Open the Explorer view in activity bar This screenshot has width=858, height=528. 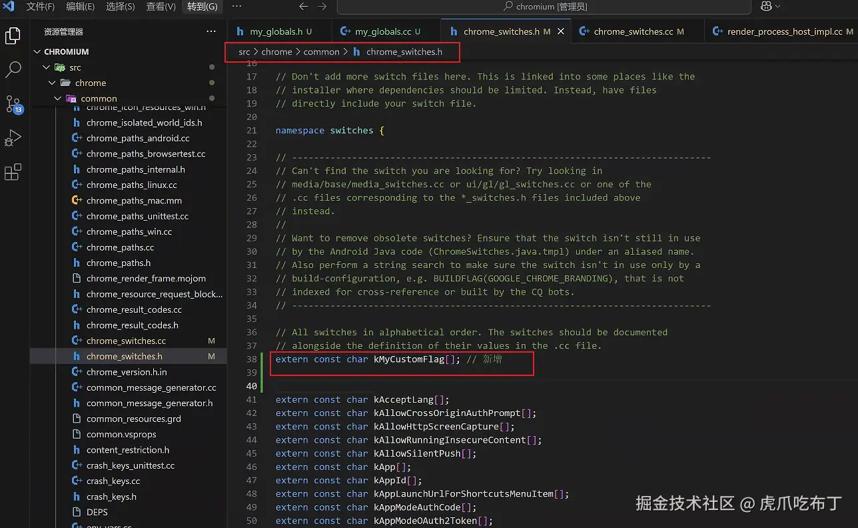(13, 36)
